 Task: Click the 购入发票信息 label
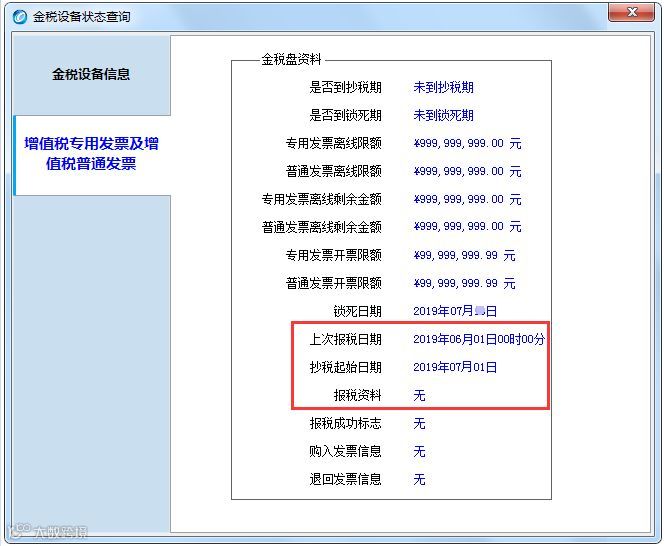coord(345,451)
